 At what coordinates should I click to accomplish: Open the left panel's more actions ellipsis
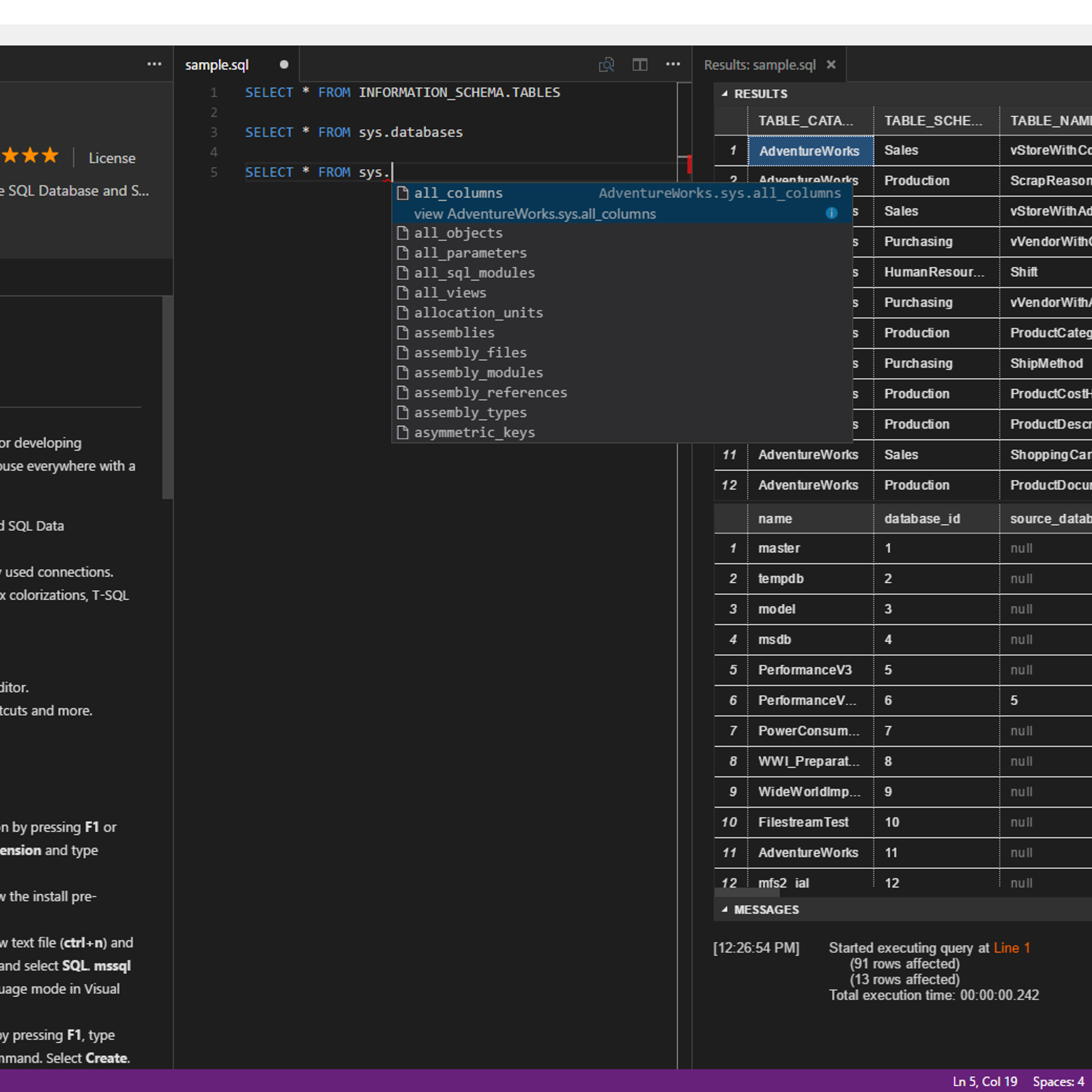pyautogui.click(x=154, y=64)
